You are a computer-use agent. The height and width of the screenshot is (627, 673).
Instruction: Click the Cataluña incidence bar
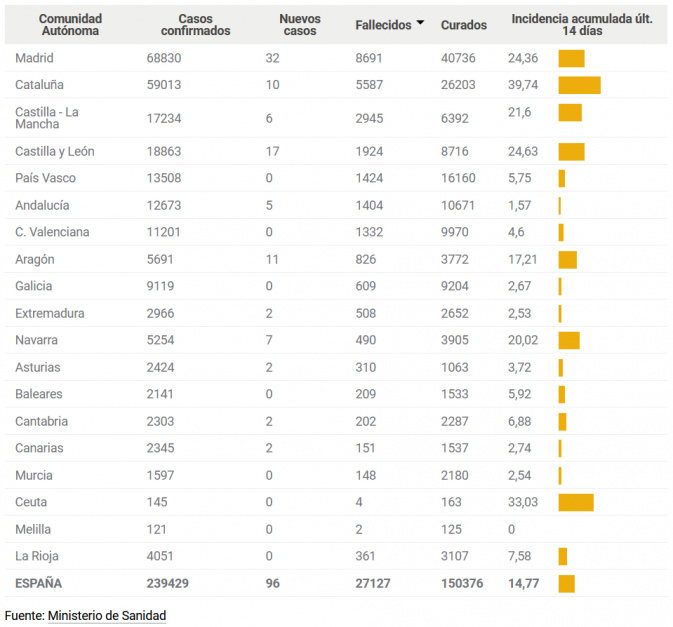click(x=579, y=85)
